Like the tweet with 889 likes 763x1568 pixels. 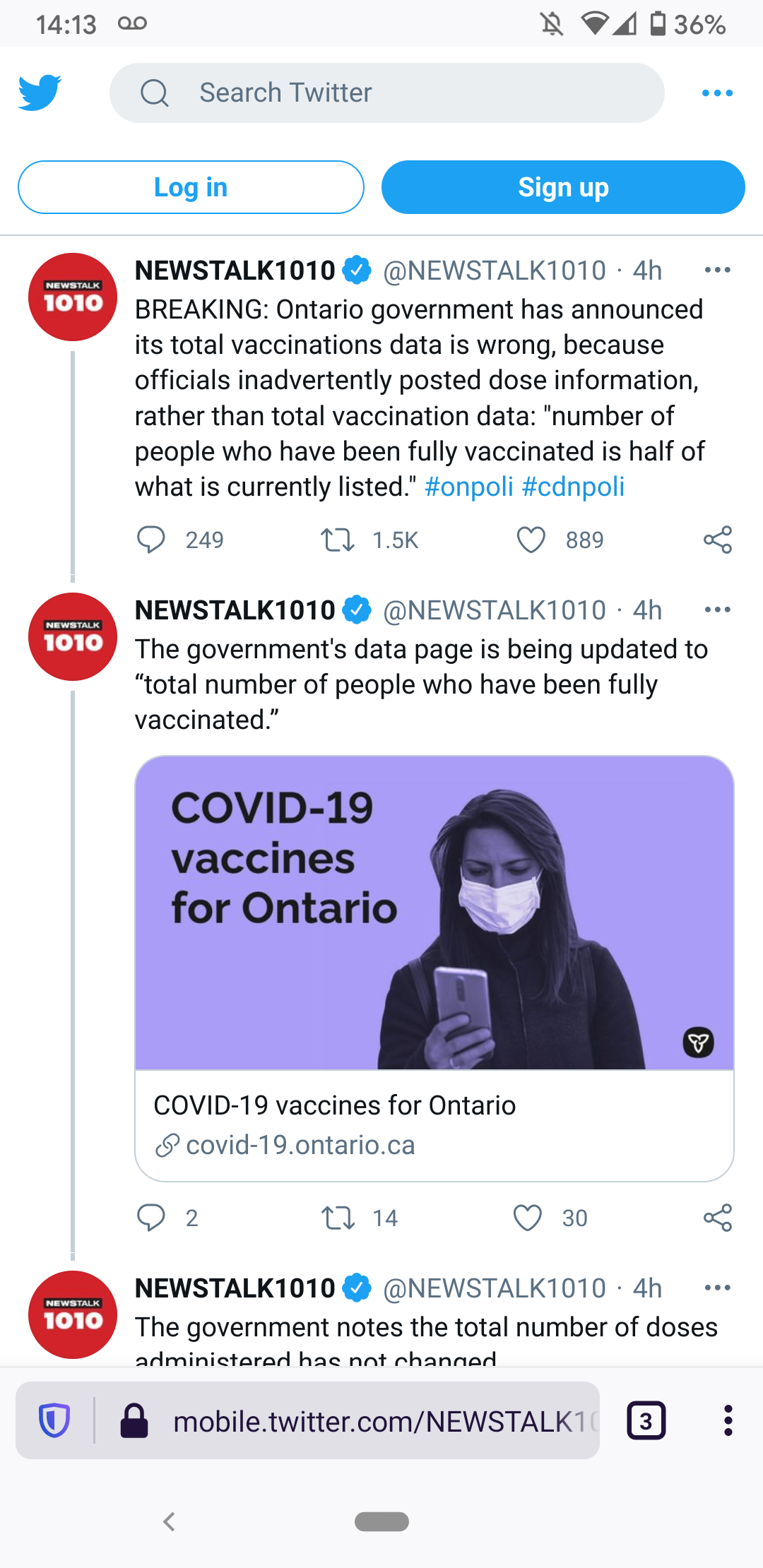pyautogui.click(x=531, y=540)
